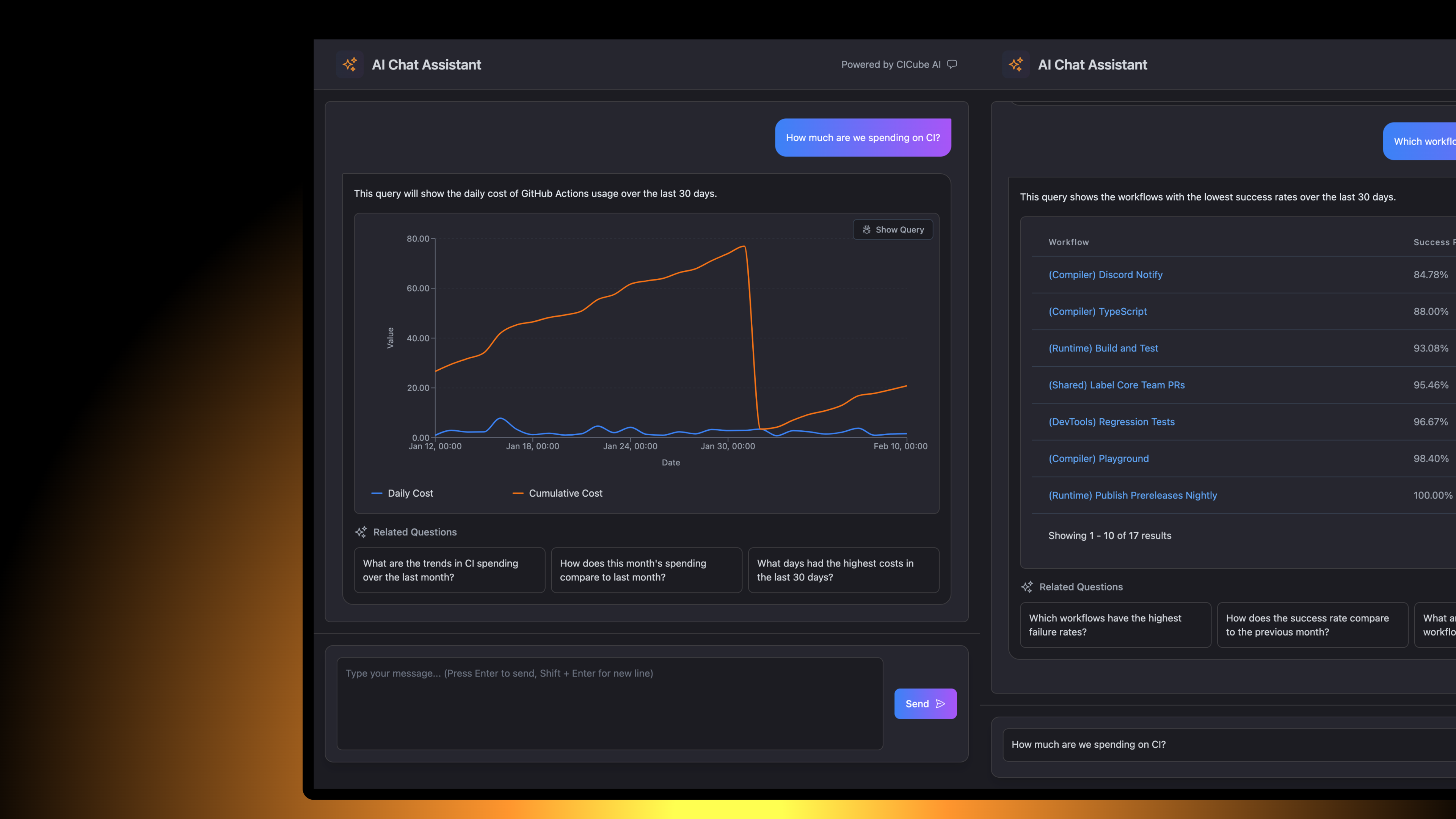Click the code icon inside the Show Query button

(x=866, y=229)
